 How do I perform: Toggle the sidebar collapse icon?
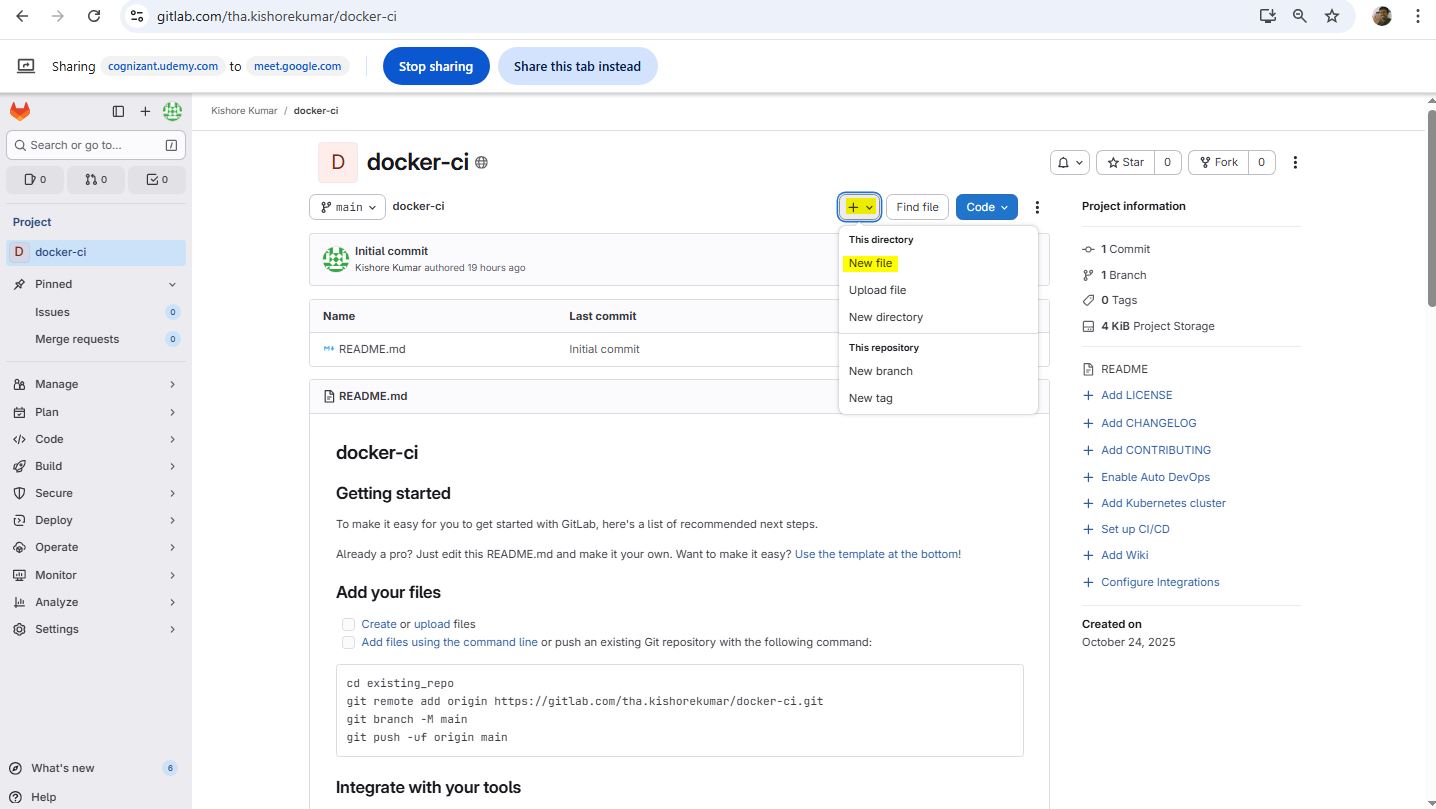[x=118, y=111]
